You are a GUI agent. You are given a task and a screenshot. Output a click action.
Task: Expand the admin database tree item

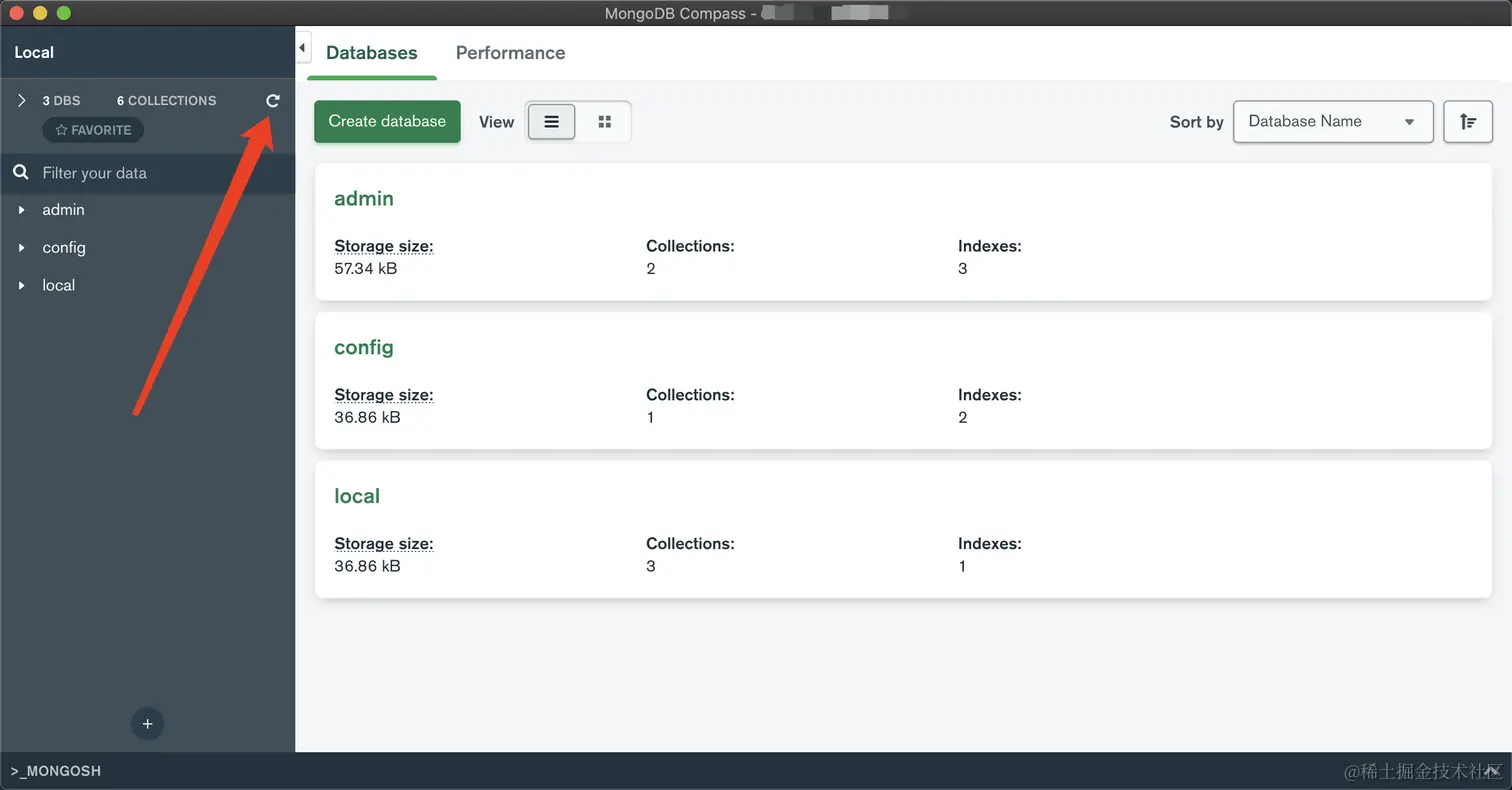pos(22,210)
